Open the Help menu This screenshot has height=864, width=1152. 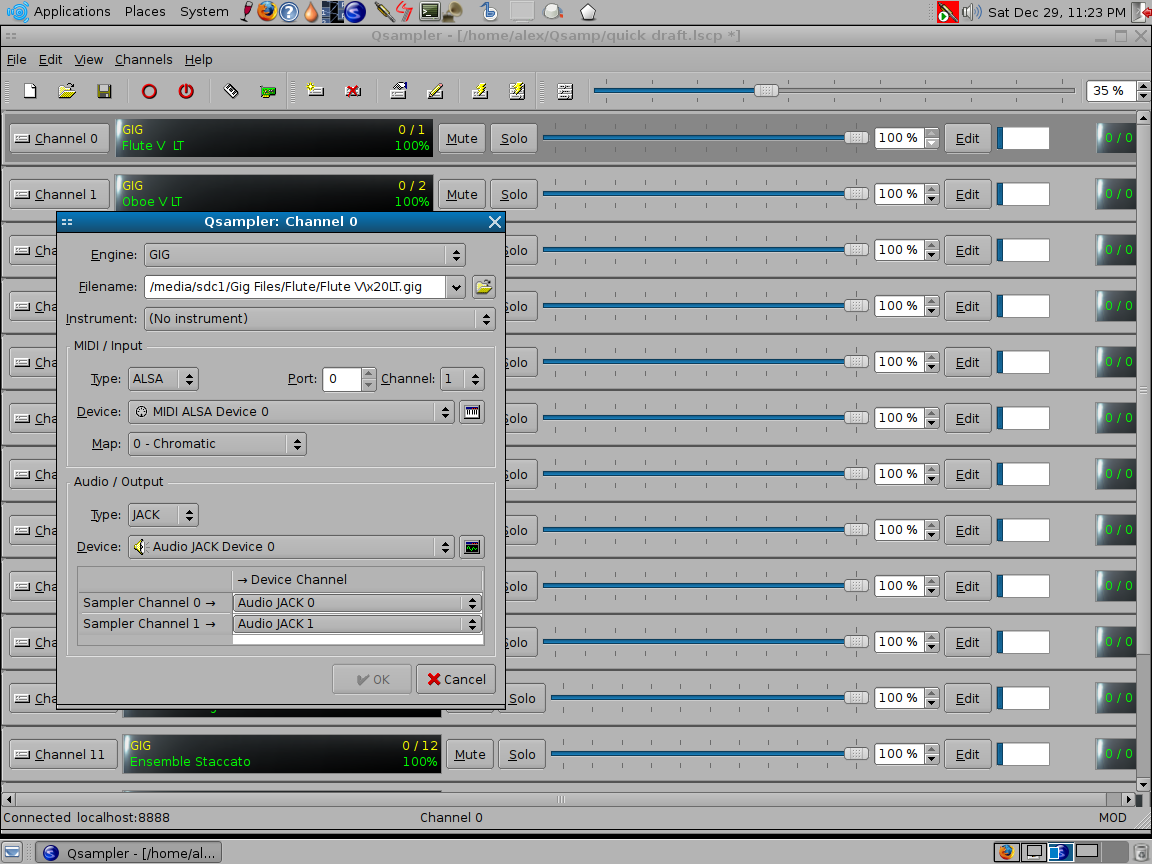coord(198,60)
